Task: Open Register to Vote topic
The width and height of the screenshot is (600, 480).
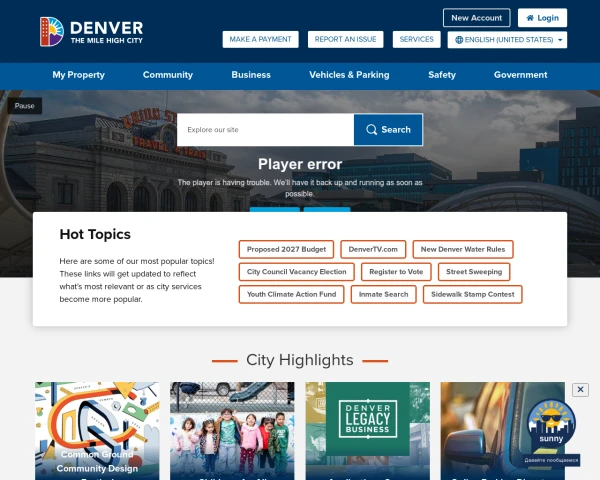Action: [x=396, y=272]
